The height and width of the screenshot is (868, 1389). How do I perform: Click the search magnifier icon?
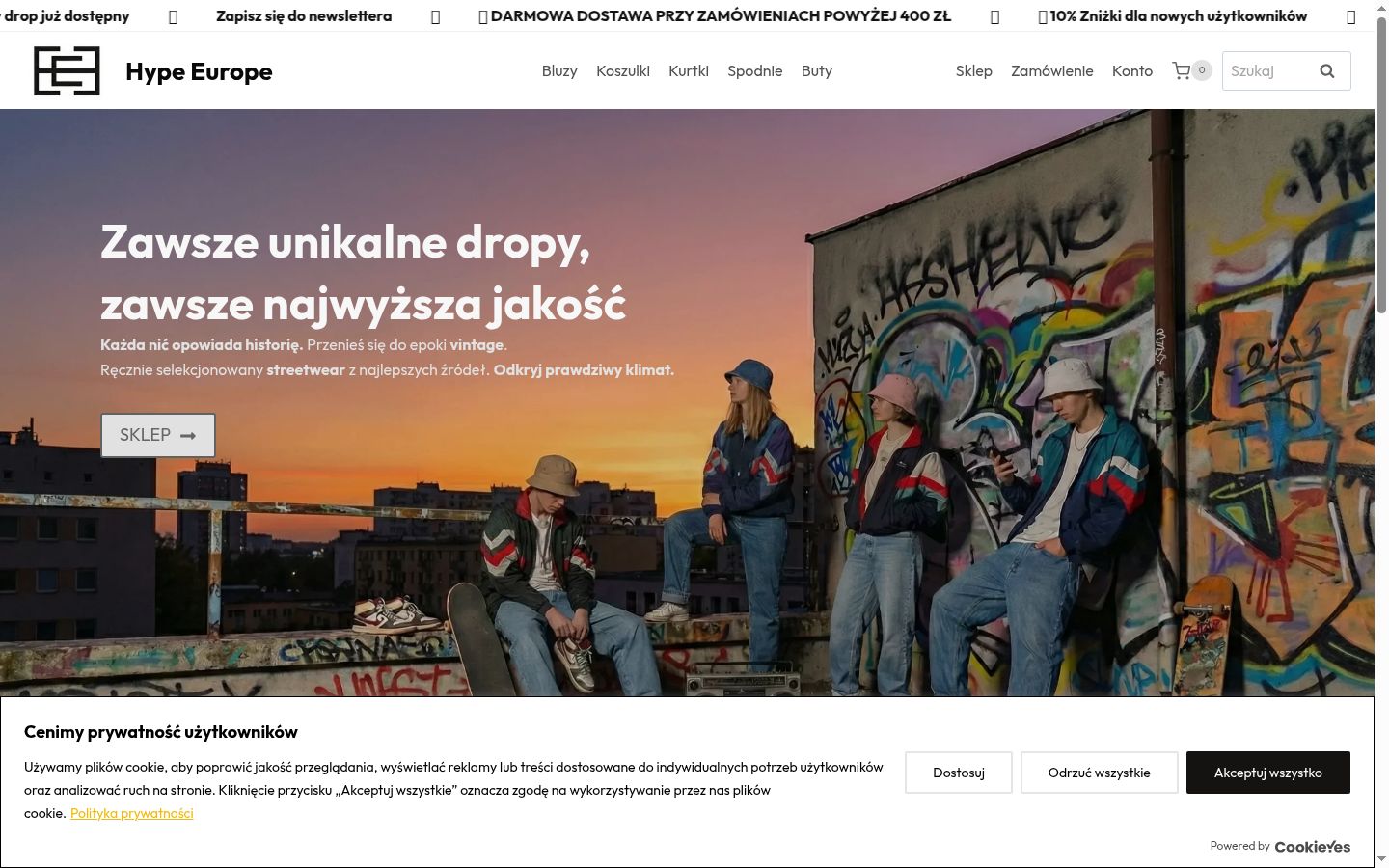pyautogui.click(x=1327, y=70)
